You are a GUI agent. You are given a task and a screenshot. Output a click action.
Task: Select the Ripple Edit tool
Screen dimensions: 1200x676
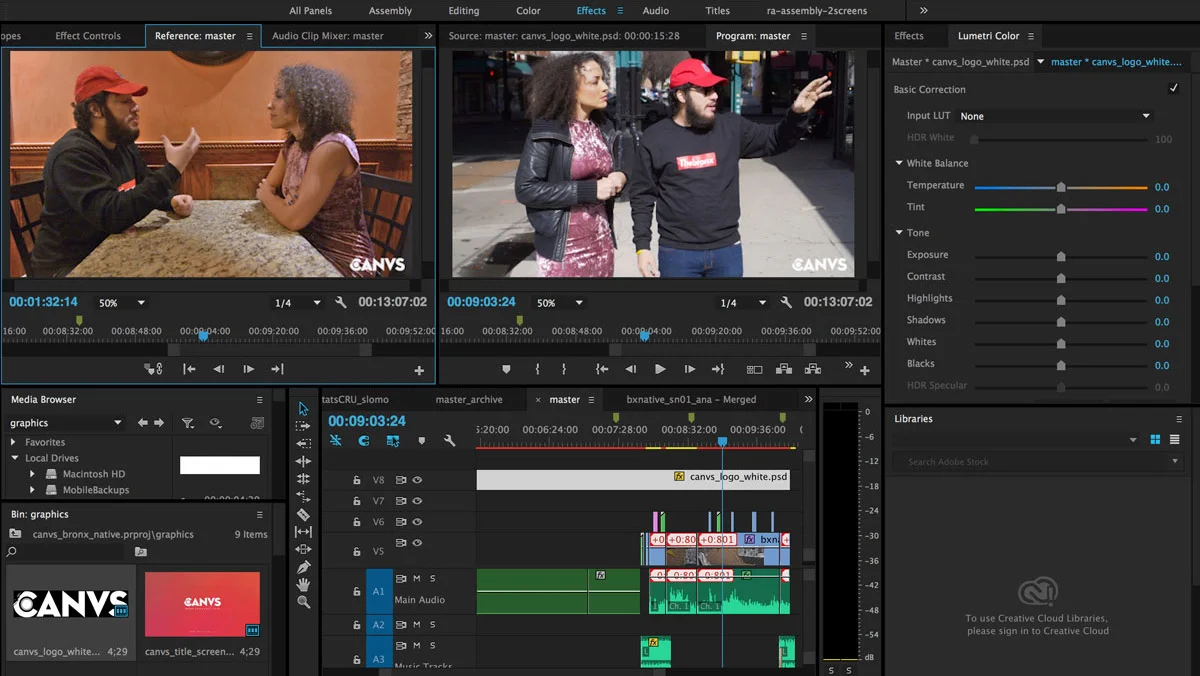click(x=304, y=461)
